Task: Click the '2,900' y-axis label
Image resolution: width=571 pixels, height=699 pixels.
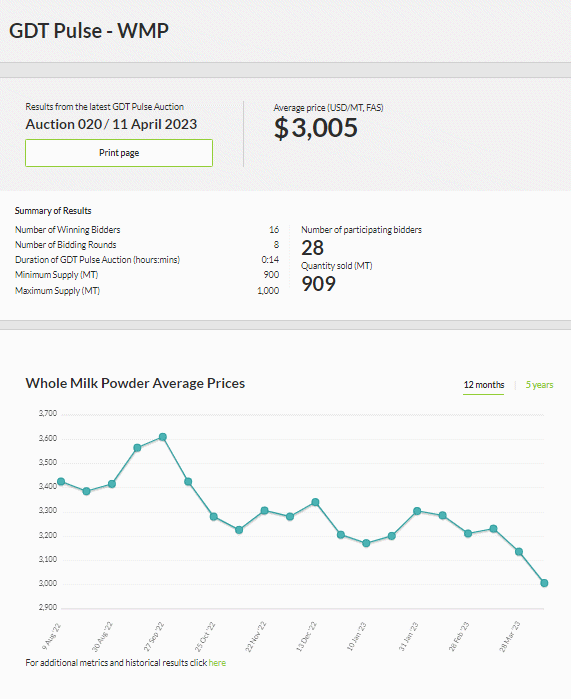Action: pyautogui.click(x=48, y=608)
